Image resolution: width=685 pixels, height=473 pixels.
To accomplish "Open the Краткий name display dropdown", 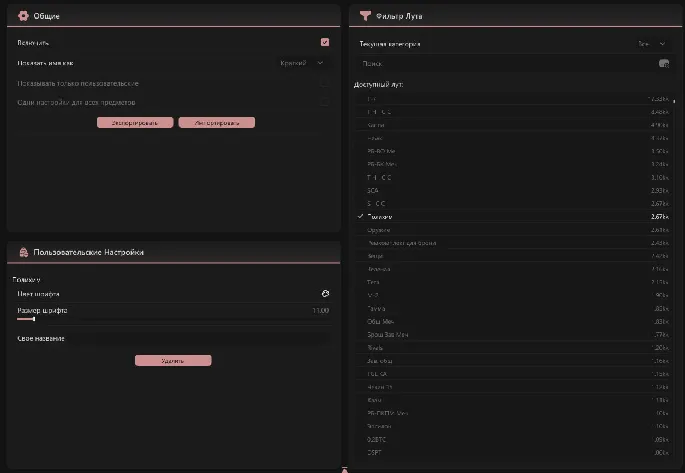I will click(x=301, y=63).
